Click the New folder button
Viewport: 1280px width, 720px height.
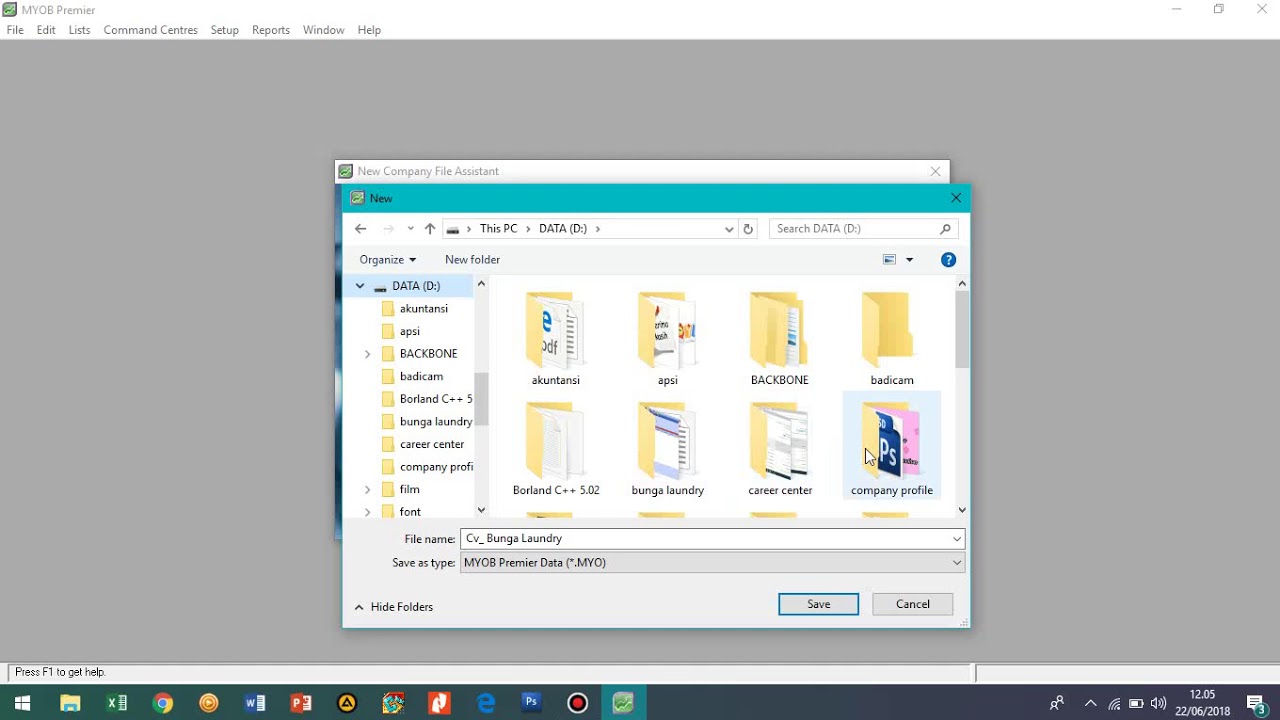pyautogui.click(x=472, y=260)
